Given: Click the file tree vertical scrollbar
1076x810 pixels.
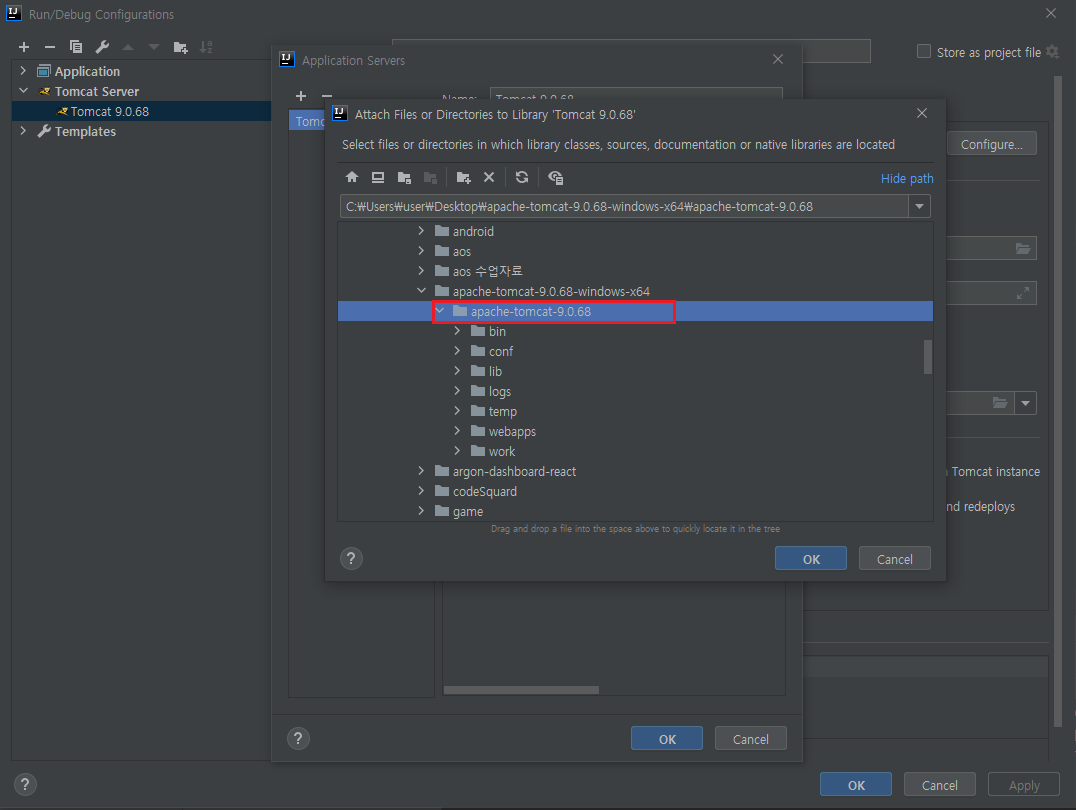Looking at the screenshot, I should (928, 357).
